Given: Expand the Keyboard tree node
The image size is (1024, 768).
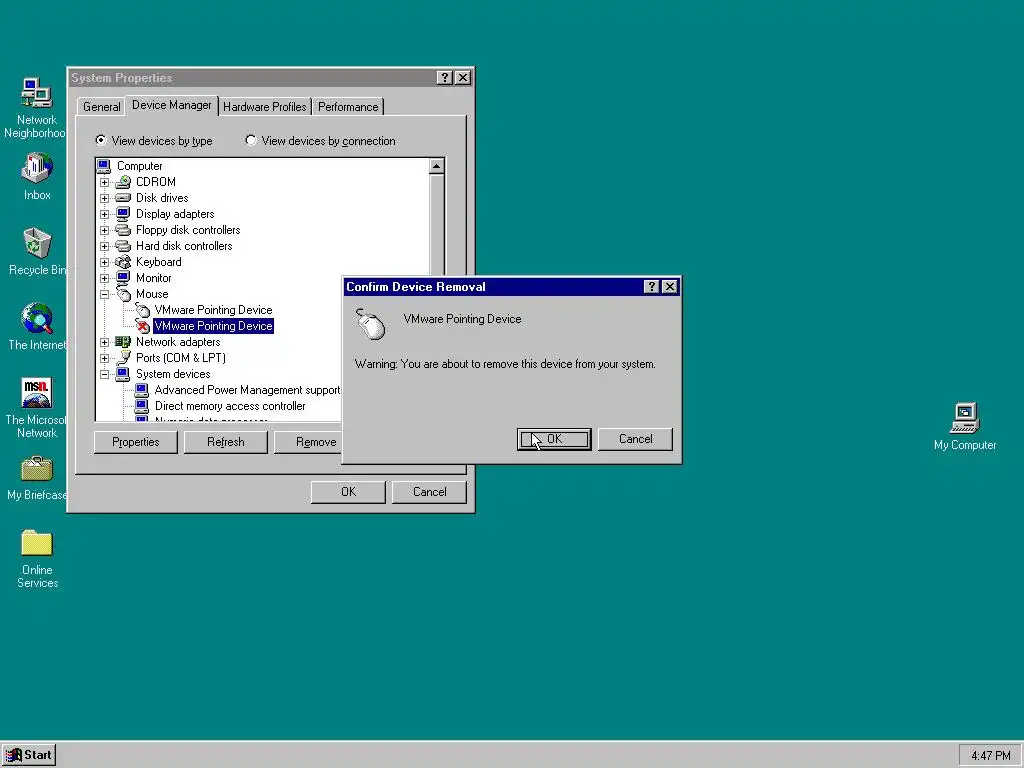Looking at the screenshot, I should [104, 262].
